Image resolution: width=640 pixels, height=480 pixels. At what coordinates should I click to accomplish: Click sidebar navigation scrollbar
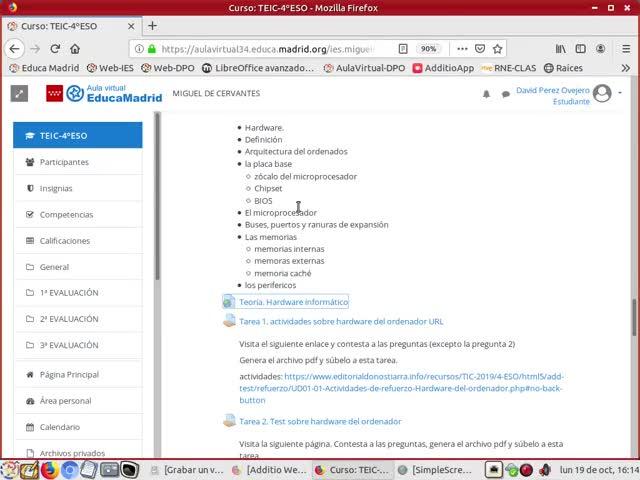tap(158, 196)
